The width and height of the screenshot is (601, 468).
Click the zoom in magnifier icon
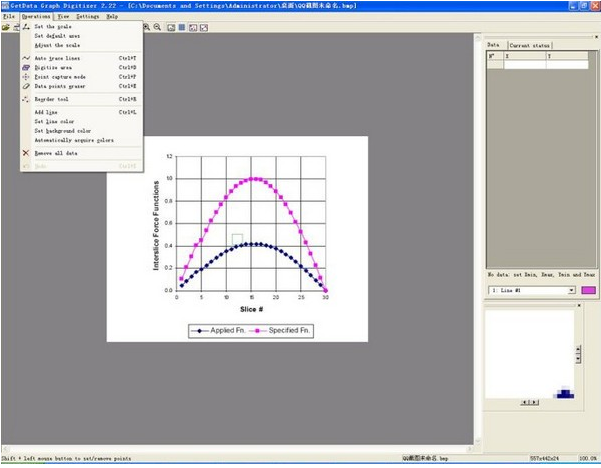pyautogui.click(x=147, y=27)
